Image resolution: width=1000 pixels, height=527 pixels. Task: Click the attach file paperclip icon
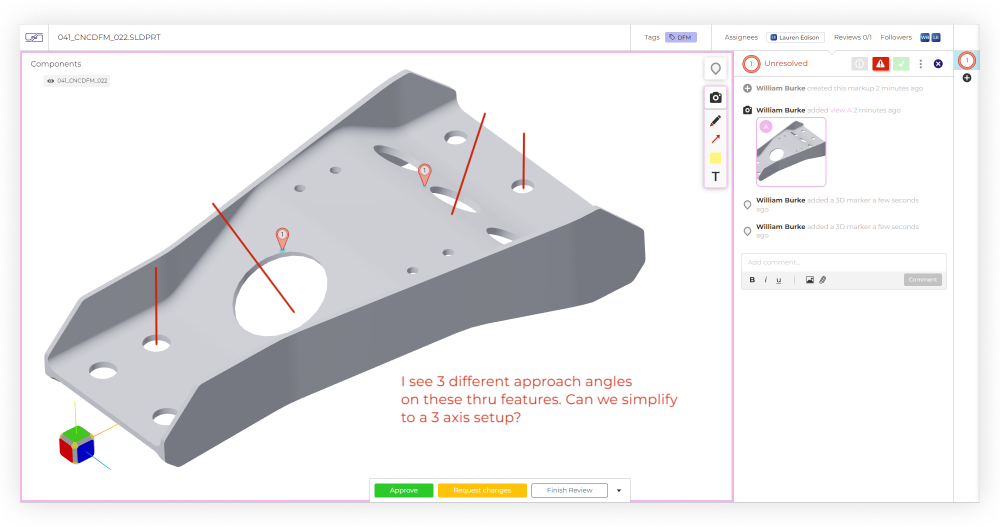pos(822,280)
